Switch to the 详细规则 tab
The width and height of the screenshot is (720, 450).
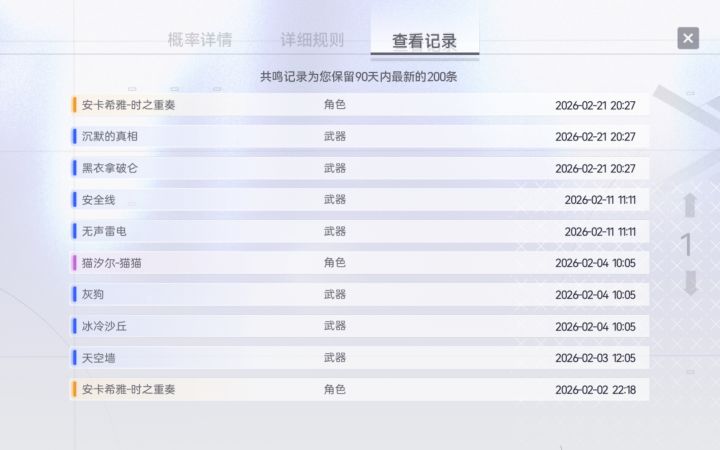(312, 40)
